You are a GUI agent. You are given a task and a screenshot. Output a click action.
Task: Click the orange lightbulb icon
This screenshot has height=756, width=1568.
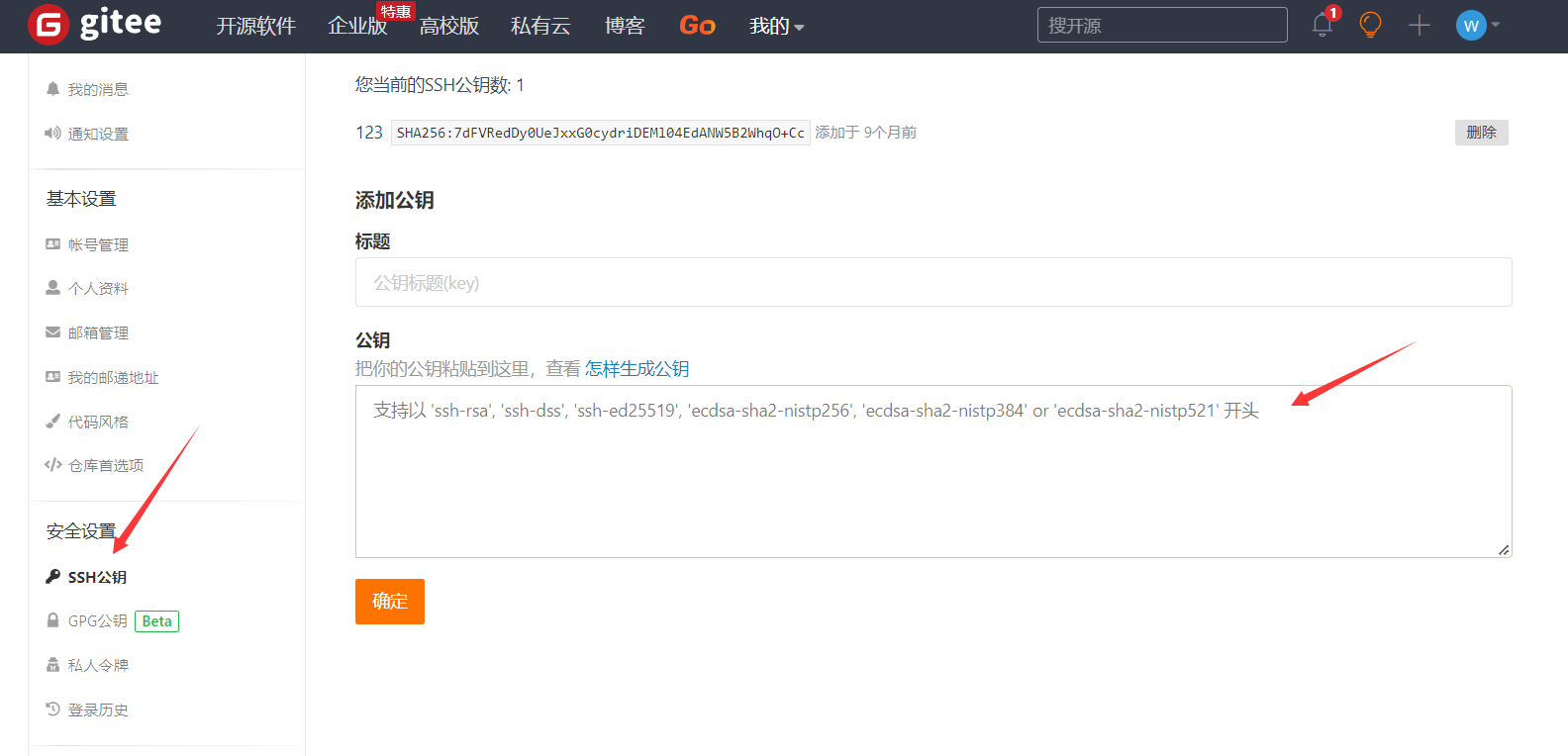[x=1370, y=25]
